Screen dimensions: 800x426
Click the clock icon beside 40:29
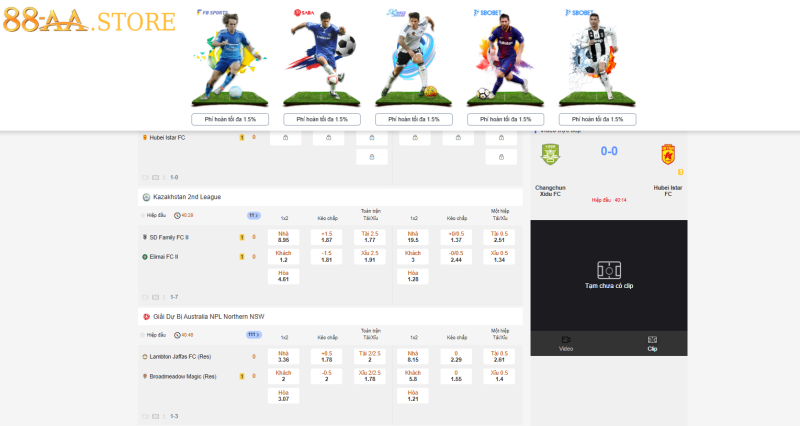click(x=177, y=215)
